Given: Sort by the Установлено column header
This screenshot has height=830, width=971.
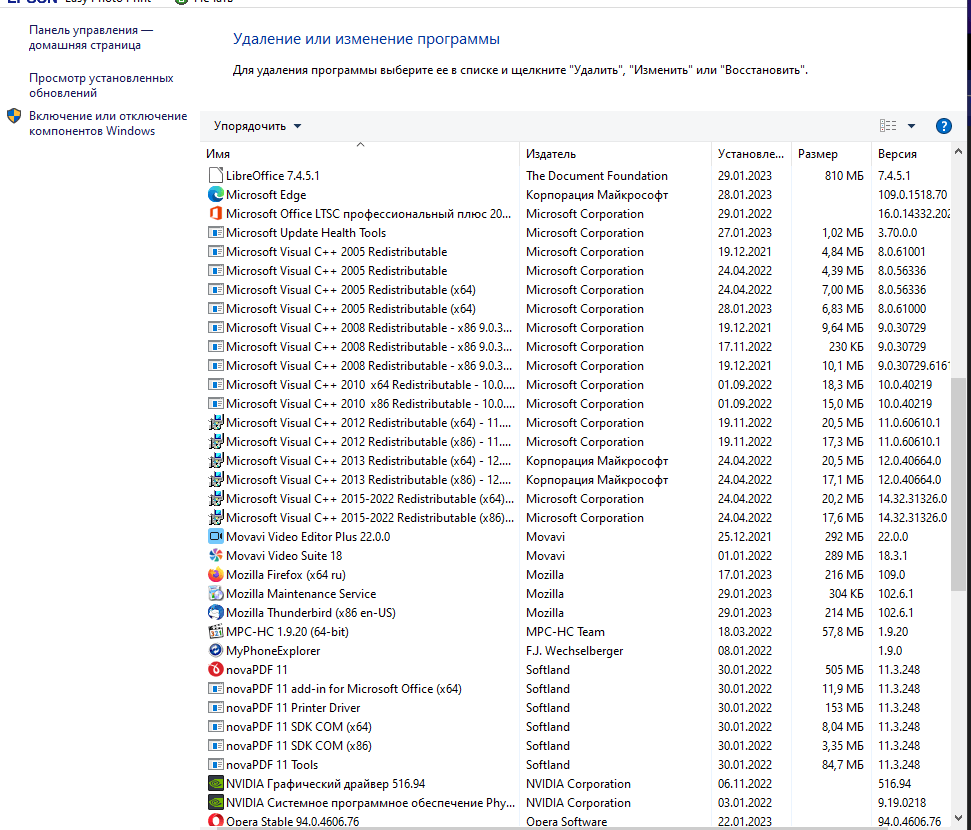Looking at the screenshot, I should coord(751,154).
